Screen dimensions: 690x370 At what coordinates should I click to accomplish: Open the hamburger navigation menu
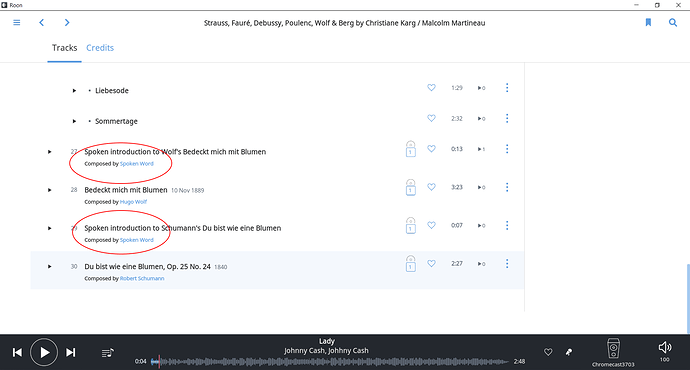pos(17,22)
